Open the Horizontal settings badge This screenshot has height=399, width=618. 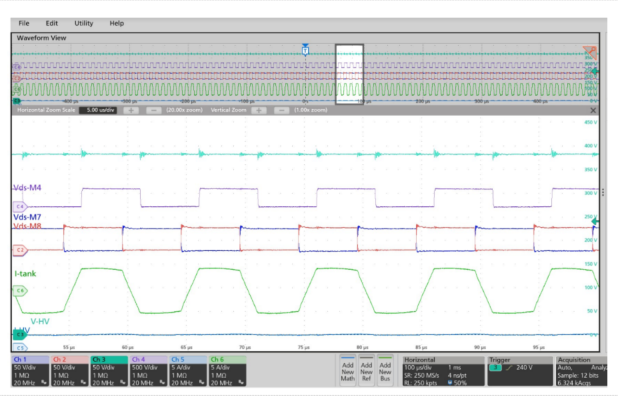(x=444, y=371)
